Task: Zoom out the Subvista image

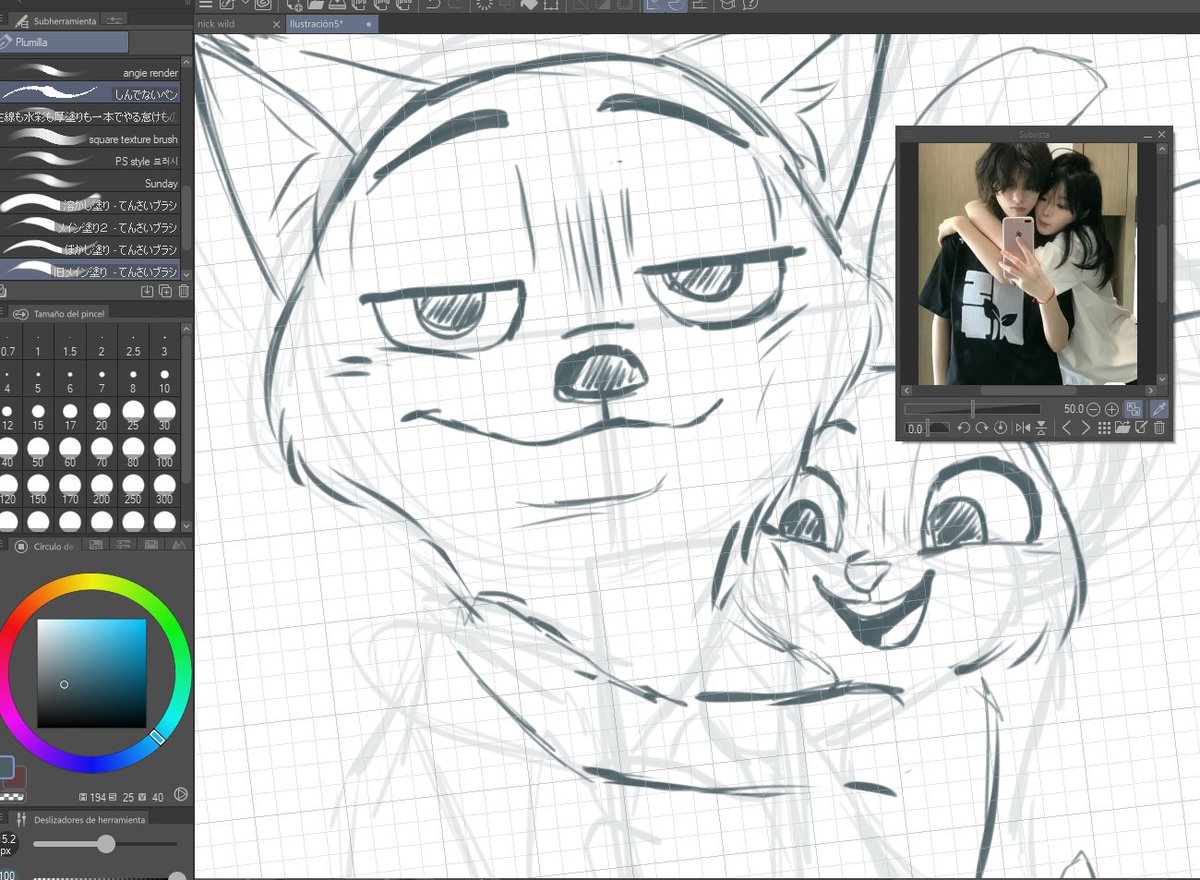Action: point(1093,409)
